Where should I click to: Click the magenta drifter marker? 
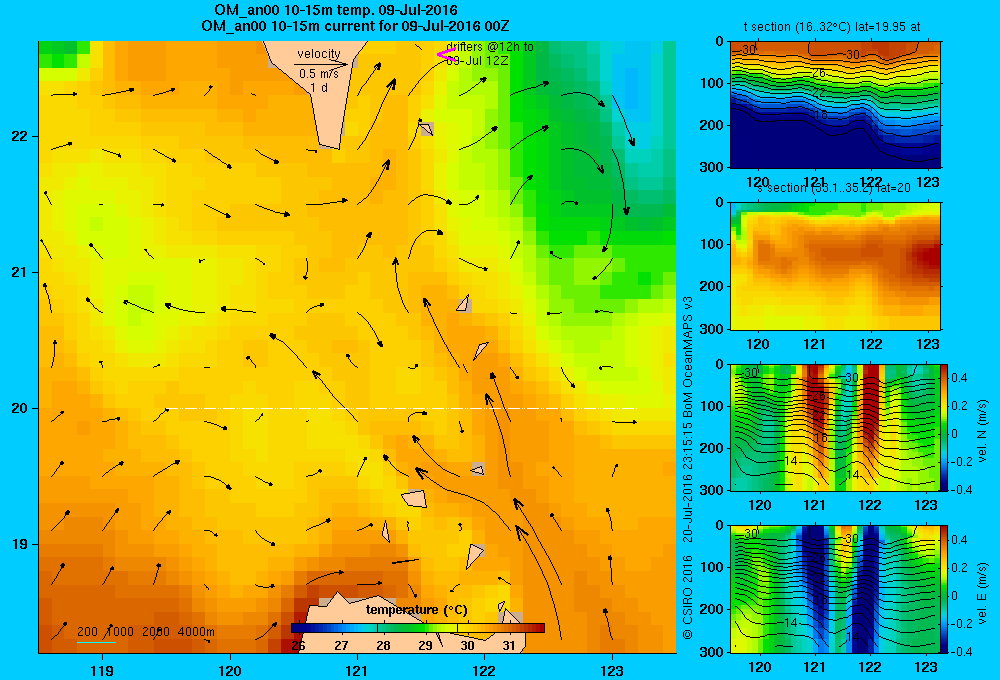(x=445, y=54)
